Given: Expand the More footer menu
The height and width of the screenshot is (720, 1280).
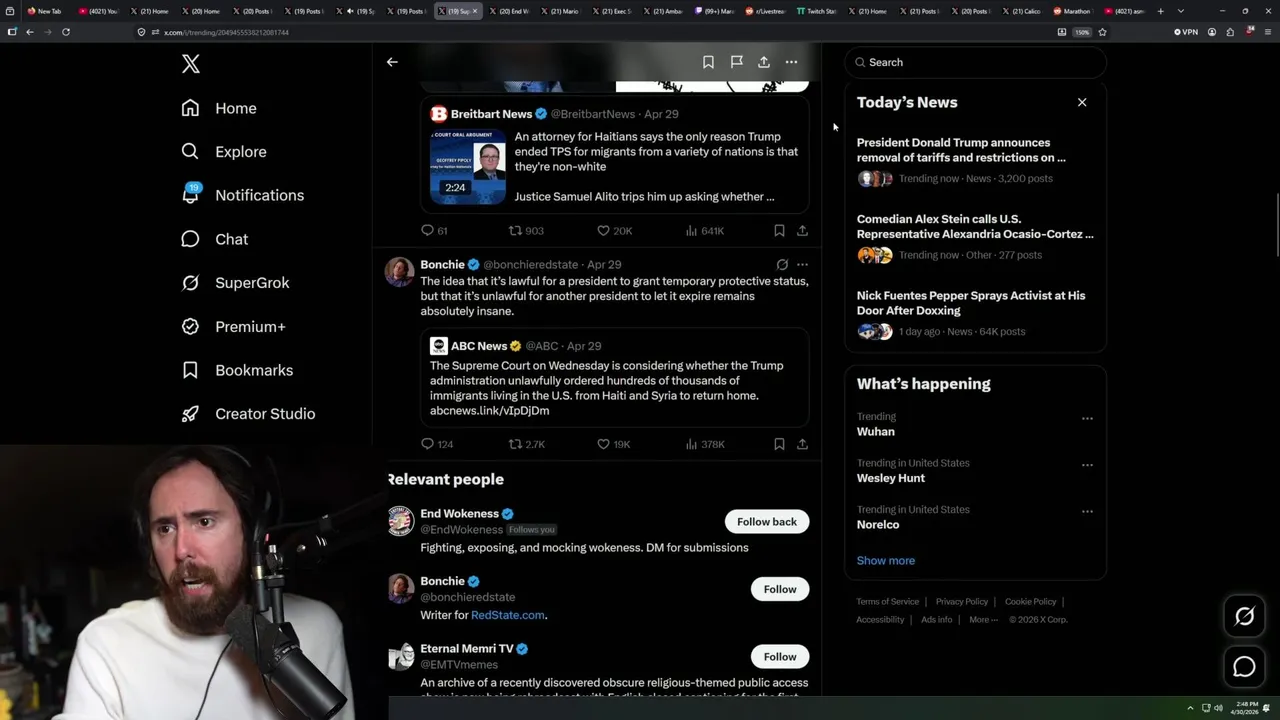Looking at the screenshot, I should 982,620.
